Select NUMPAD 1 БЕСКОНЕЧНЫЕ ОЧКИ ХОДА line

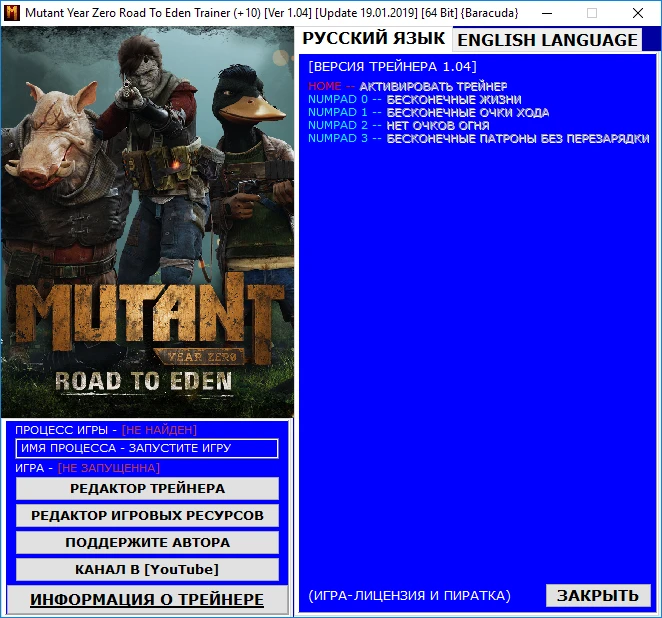point(429,113)
